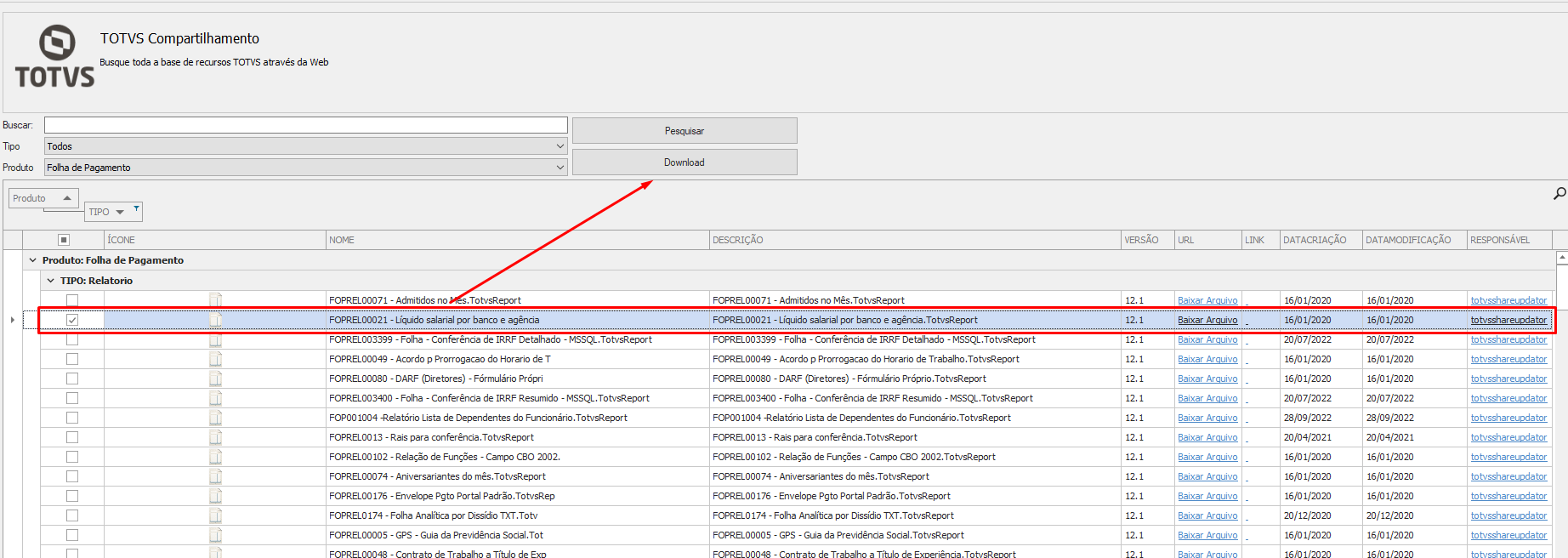The height and width of the screenshot is (558, 1568).
Task: Sort by the URL column header
Action: coord(1208,240)
